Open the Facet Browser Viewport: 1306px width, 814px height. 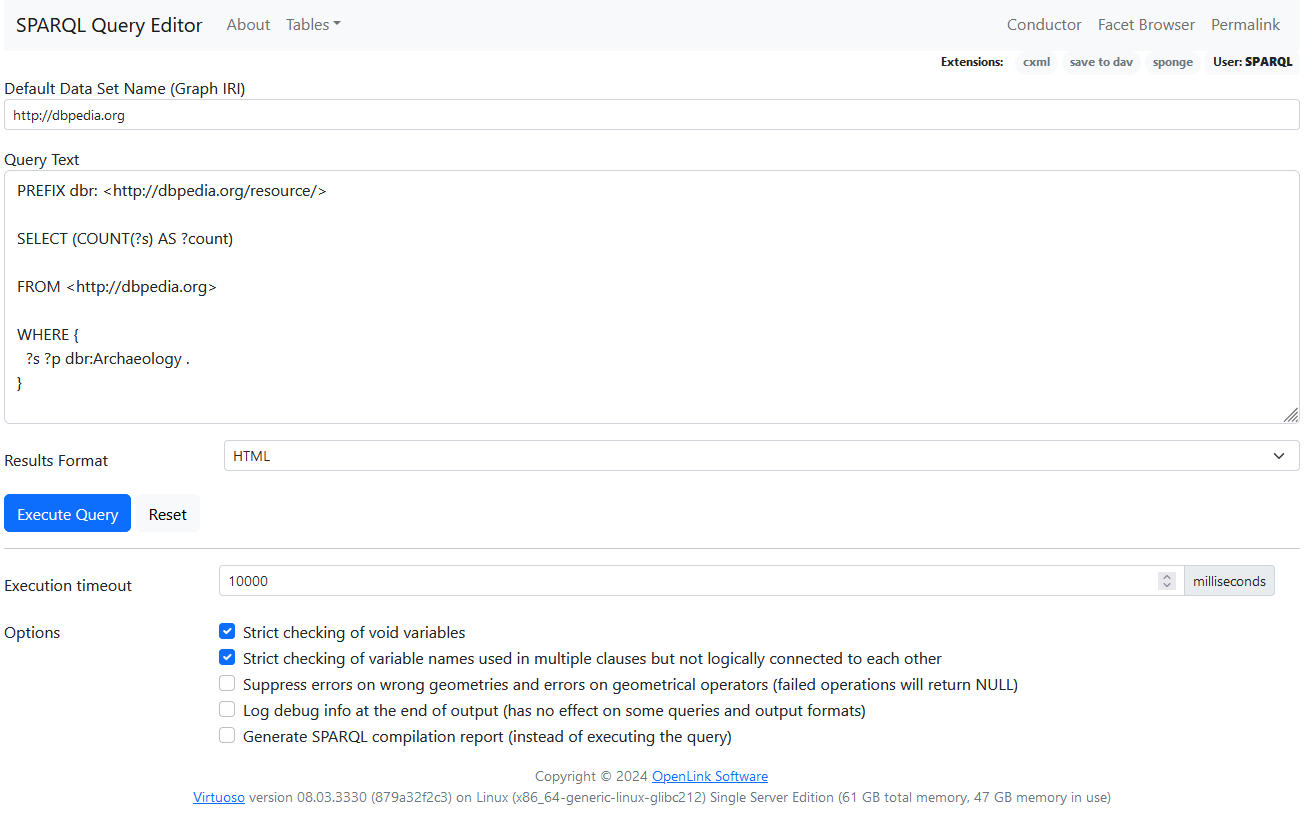(x=1146, y=25)
